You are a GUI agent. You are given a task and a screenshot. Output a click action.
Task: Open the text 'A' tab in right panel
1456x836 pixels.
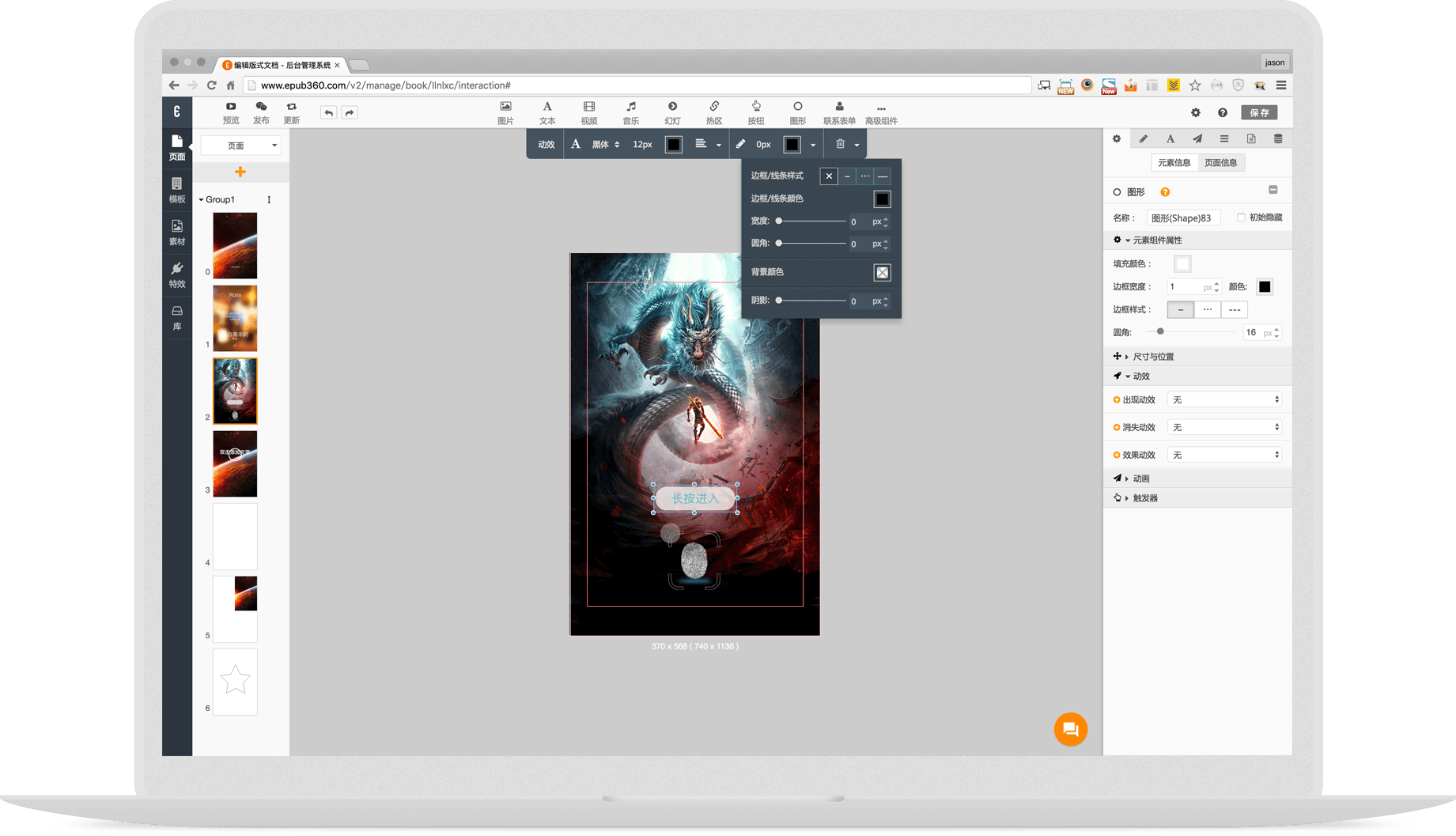click(x=1170, y=139)
